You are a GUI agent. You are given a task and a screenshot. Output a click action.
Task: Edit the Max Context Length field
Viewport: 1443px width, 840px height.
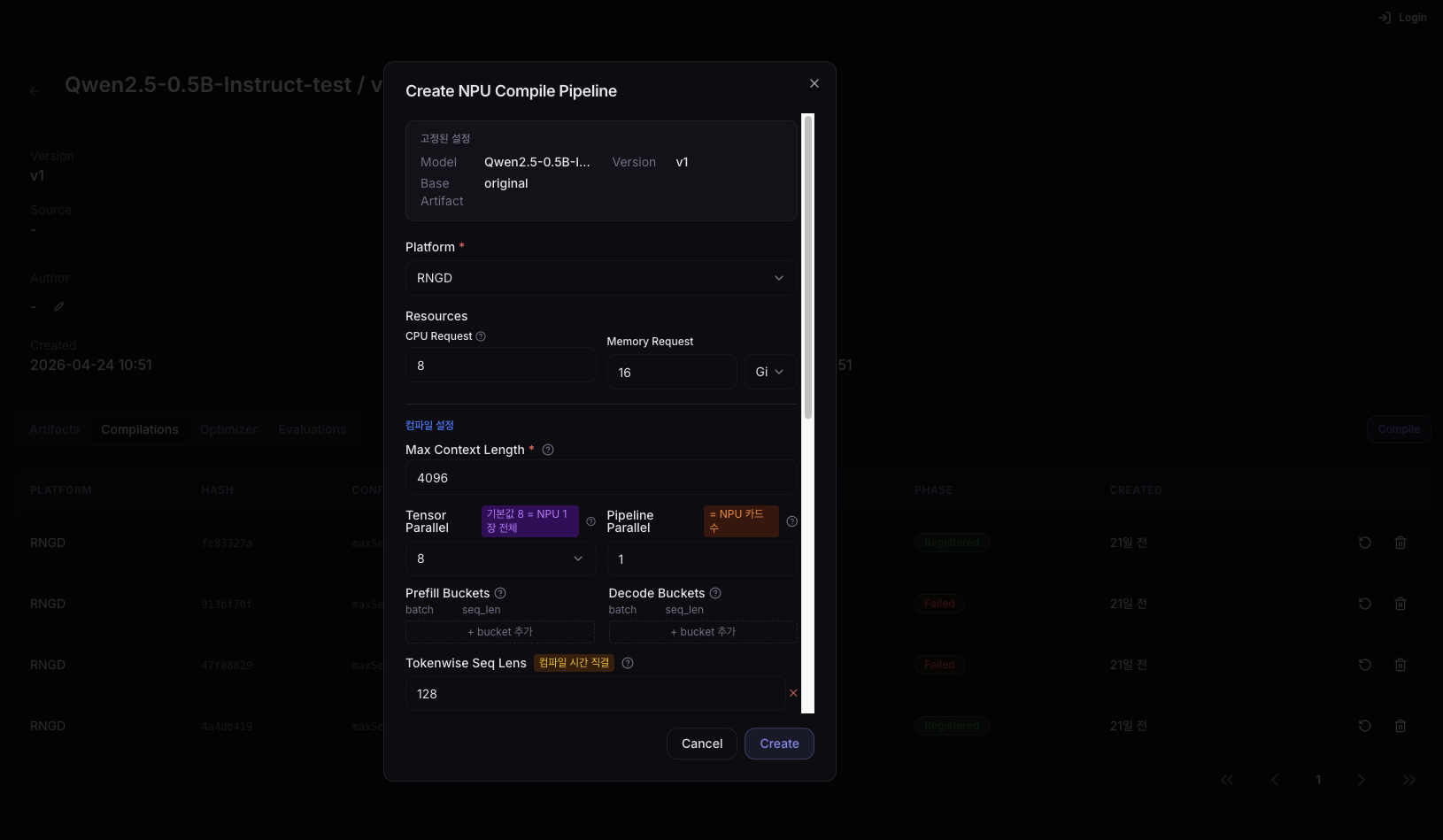[601, 477]
